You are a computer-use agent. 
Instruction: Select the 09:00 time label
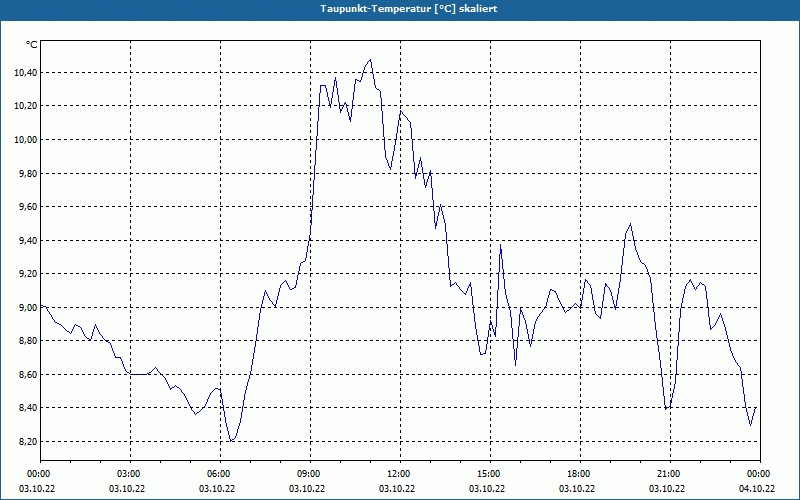click(x=310, y=474)
